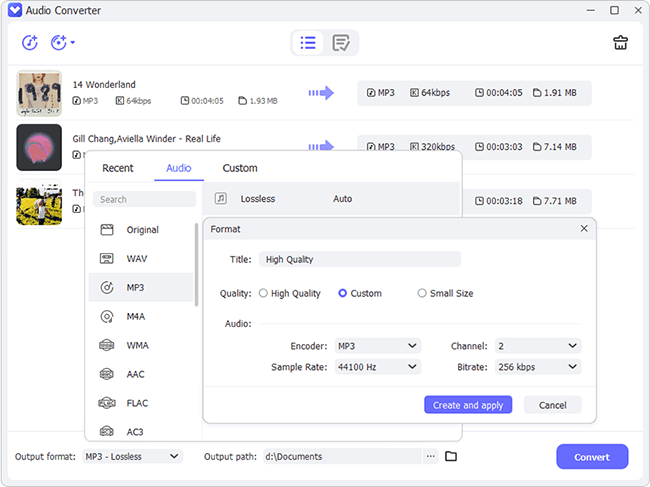
Task: Browse output path with ellipsis button
Action: pos(431,456)
